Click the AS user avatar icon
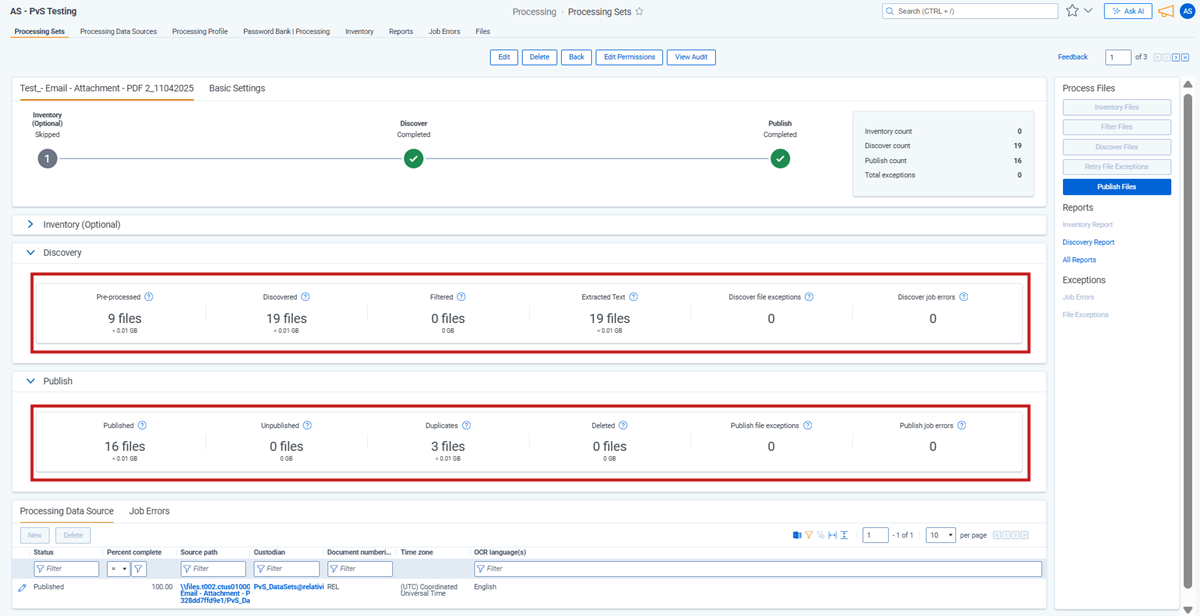1200x616 pixels. click(1187, 11)
